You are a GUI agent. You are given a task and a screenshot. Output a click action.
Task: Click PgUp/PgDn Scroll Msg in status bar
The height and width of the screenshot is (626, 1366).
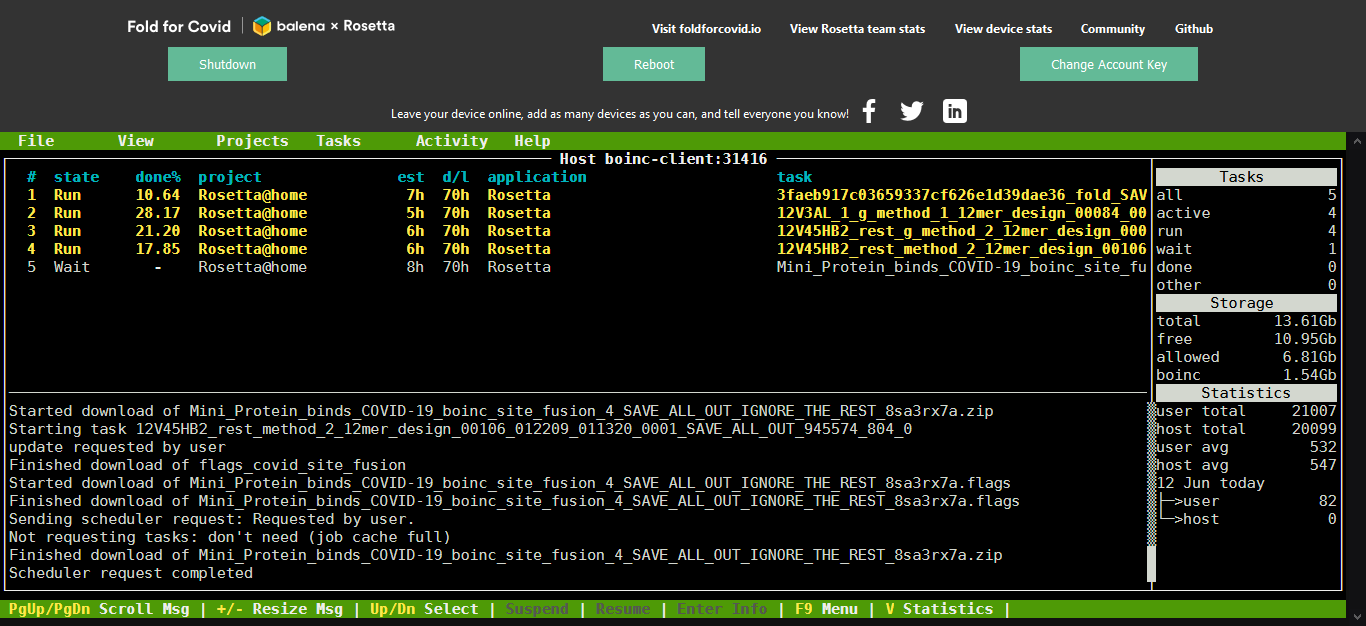(x=99, y=609)
